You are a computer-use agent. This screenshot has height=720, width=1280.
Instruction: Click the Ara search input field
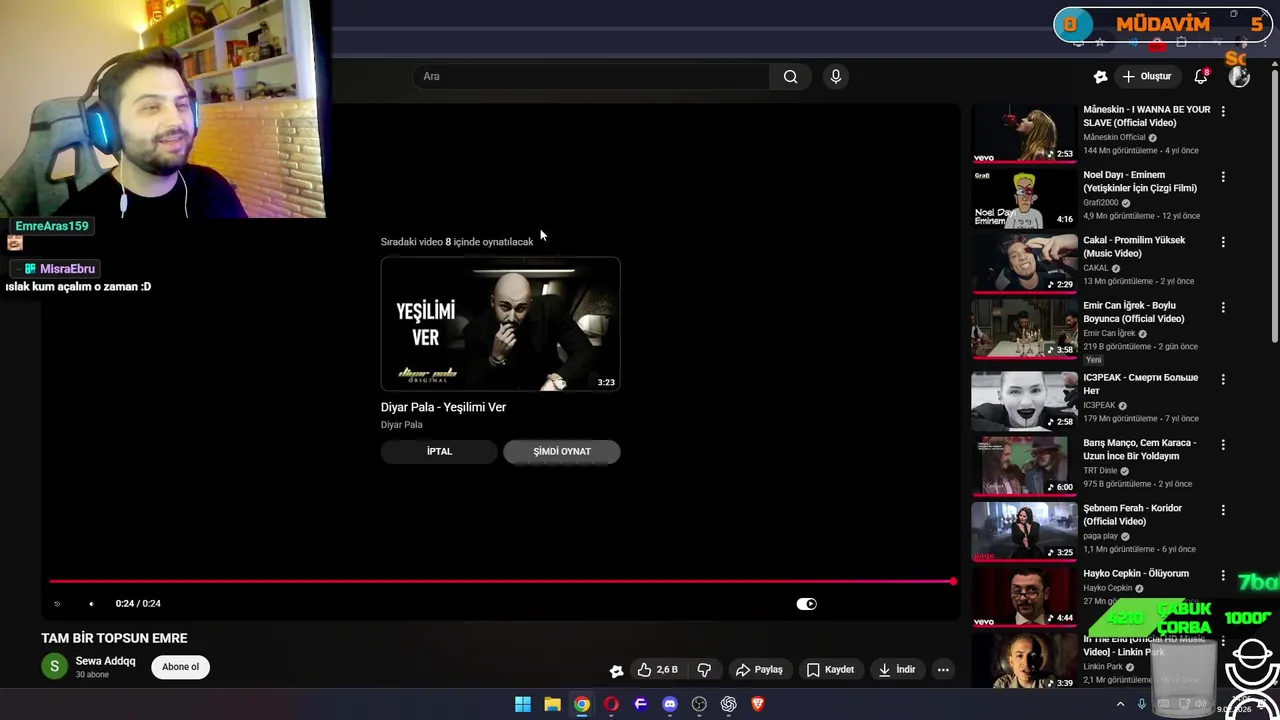(x=591, y=76)
